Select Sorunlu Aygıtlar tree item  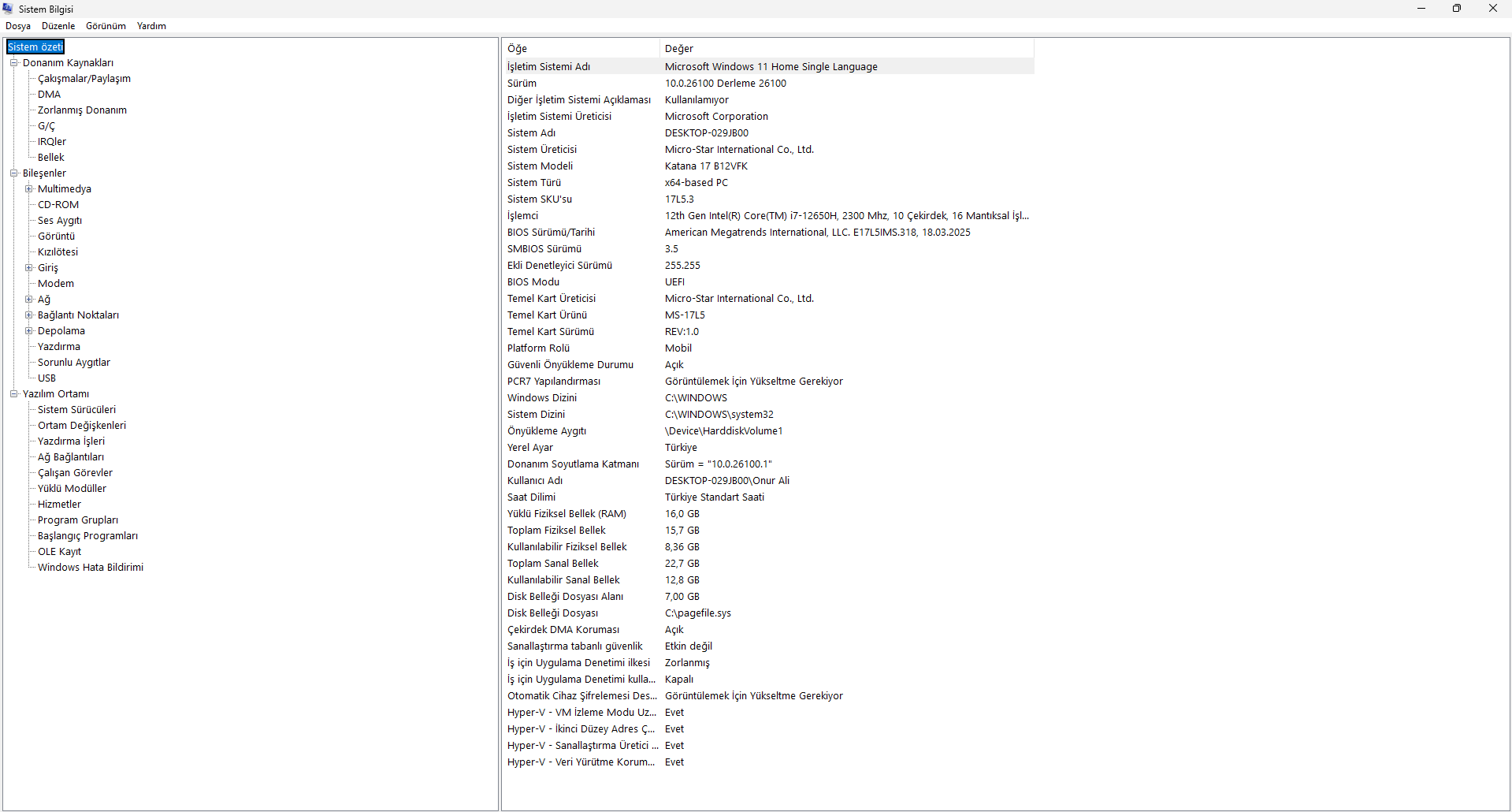[74, 362]
